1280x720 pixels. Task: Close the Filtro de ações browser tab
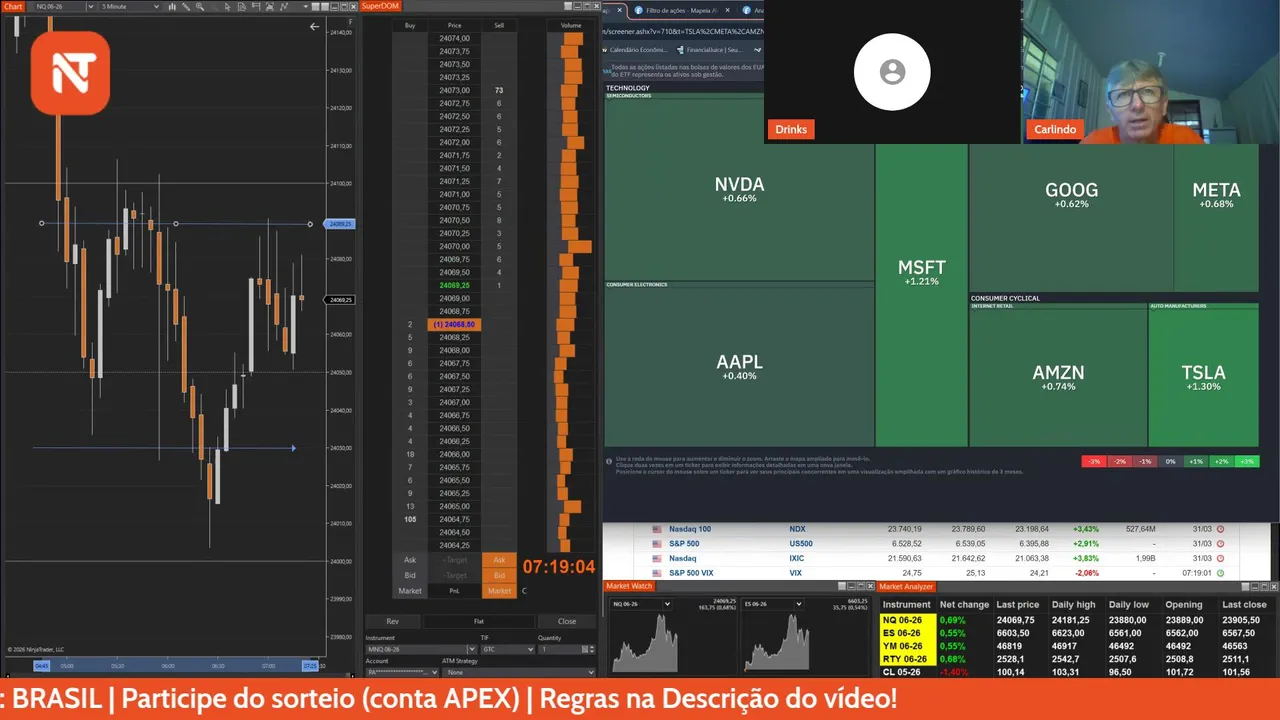727,10
